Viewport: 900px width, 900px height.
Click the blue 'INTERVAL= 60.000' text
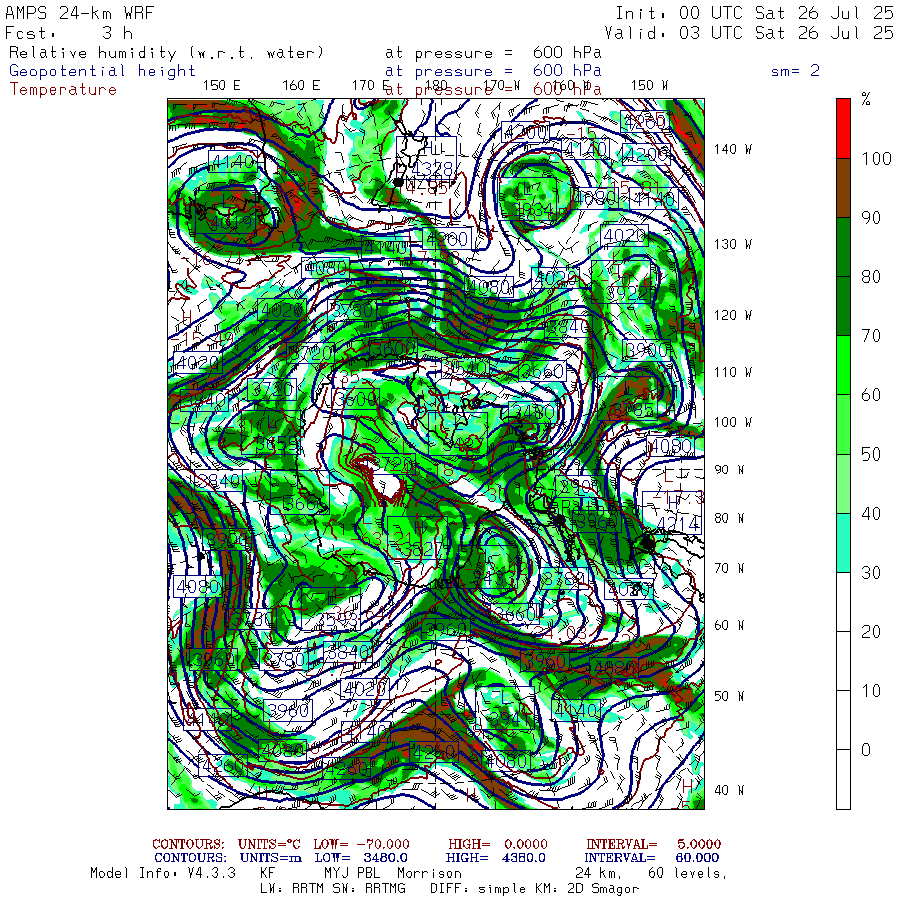tap(653, 858)
